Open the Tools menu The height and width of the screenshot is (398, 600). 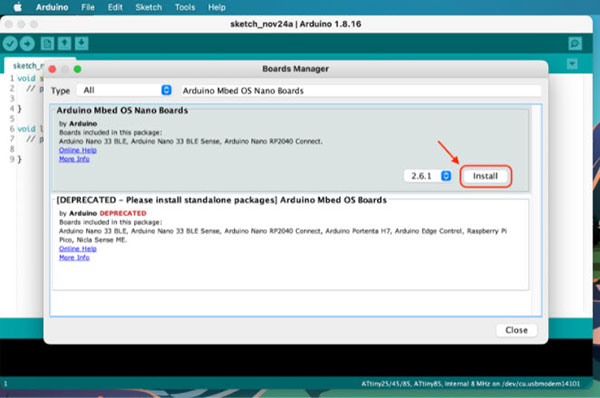(x=185, y=7)
